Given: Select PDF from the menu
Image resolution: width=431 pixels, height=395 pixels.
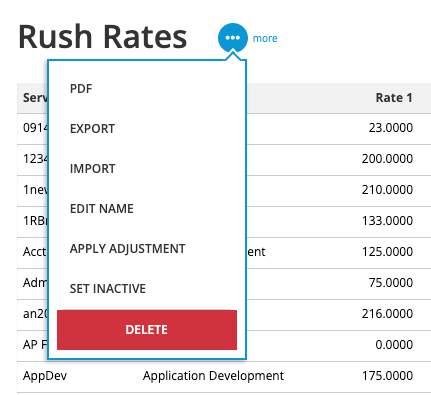Looking at the screenshot, I should tap(81, 89).
